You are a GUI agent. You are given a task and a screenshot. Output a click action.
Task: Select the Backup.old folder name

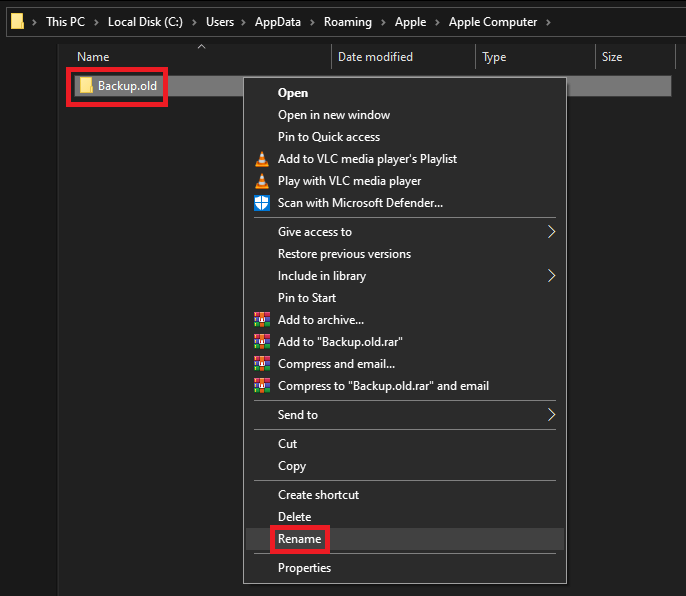[x=127, y=86]
